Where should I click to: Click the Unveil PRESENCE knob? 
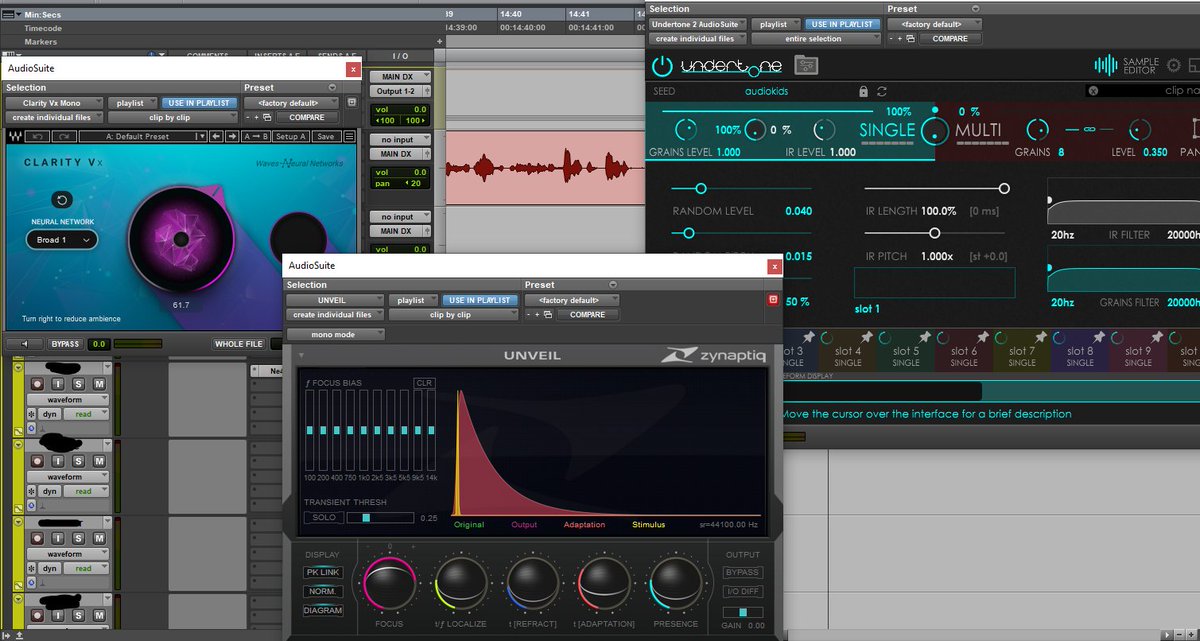[x=675, y=584]
